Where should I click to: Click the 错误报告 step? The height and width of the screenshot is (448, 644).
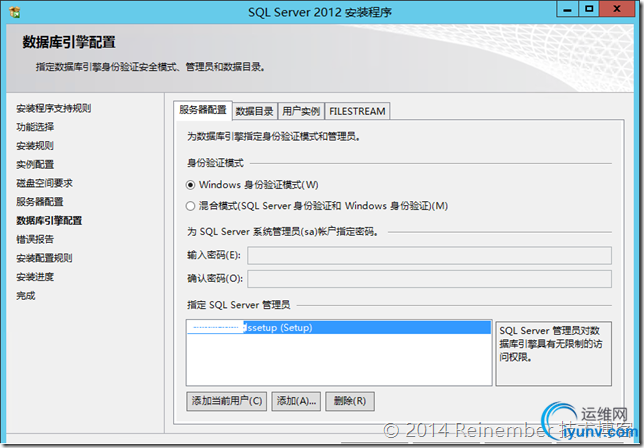(x=35, y=239)
